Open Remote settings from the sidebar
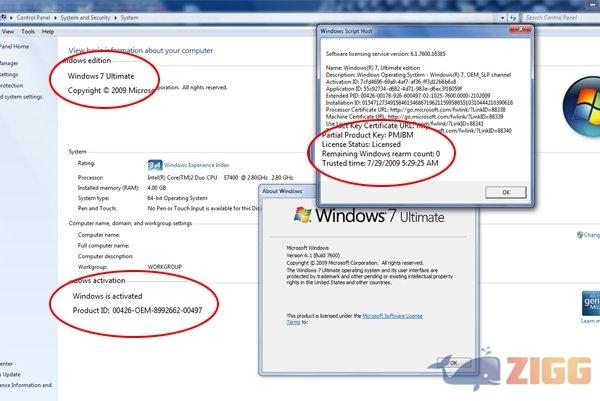Image resolution: width=600 pixels, height=401 pixels. 9,74
